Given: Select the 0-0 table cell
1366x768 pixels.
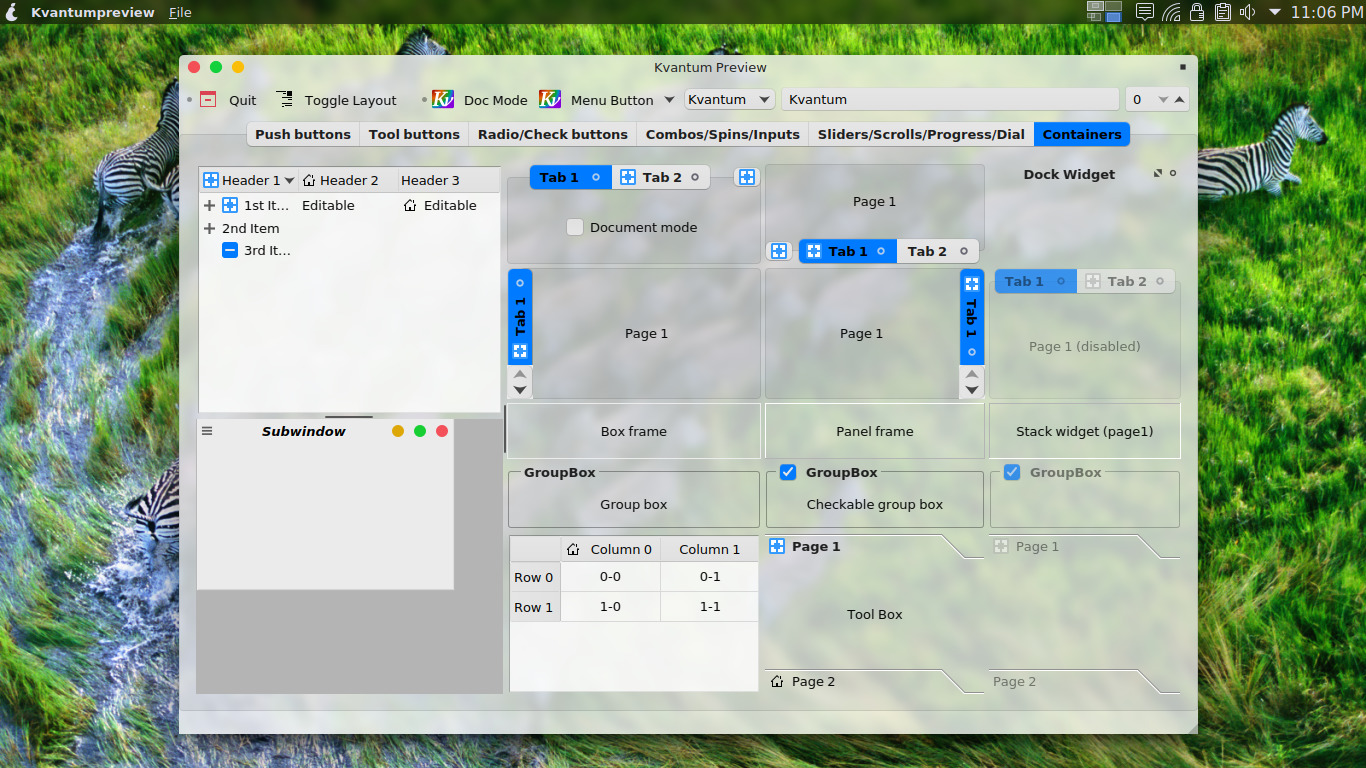Looking at the screenshot, I should tap(610, 577).
